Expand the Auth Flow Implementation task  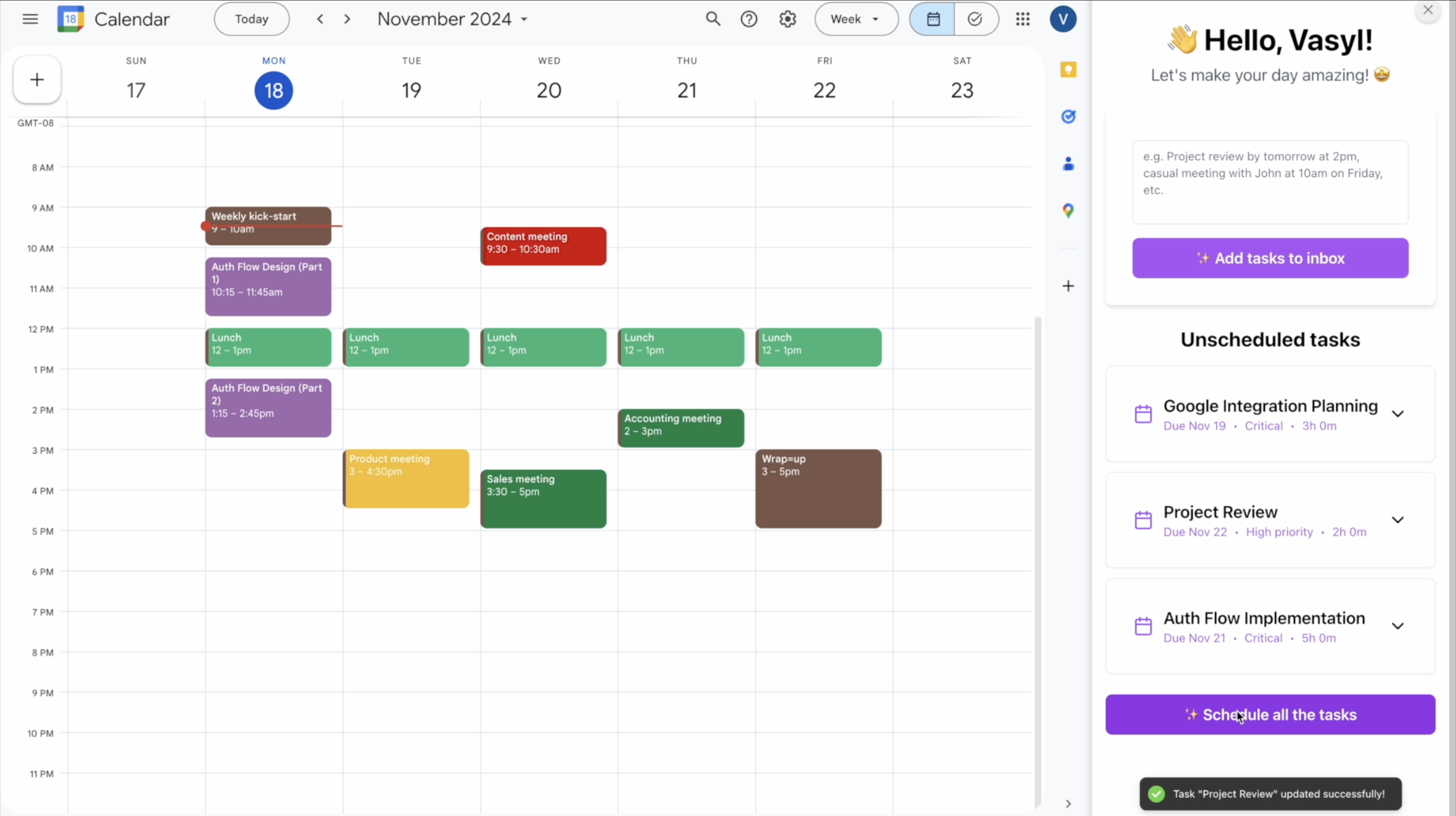coord(1397,626)
